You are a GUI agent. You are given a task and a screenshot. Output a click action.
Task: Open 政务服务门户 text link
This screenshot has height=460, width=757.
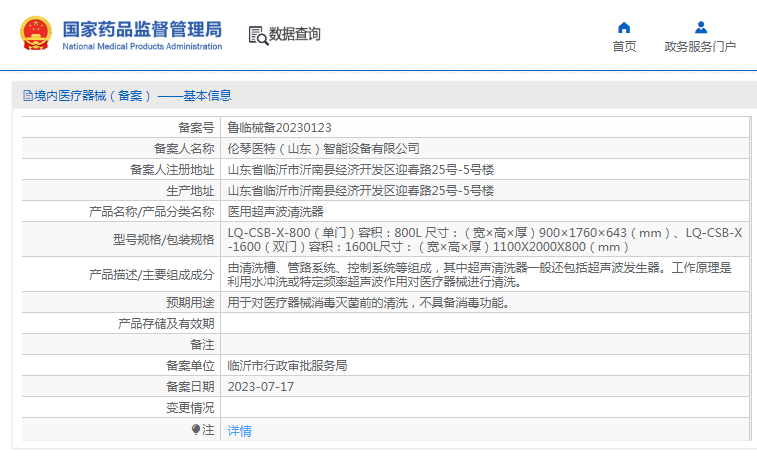(x=700, y=46)
